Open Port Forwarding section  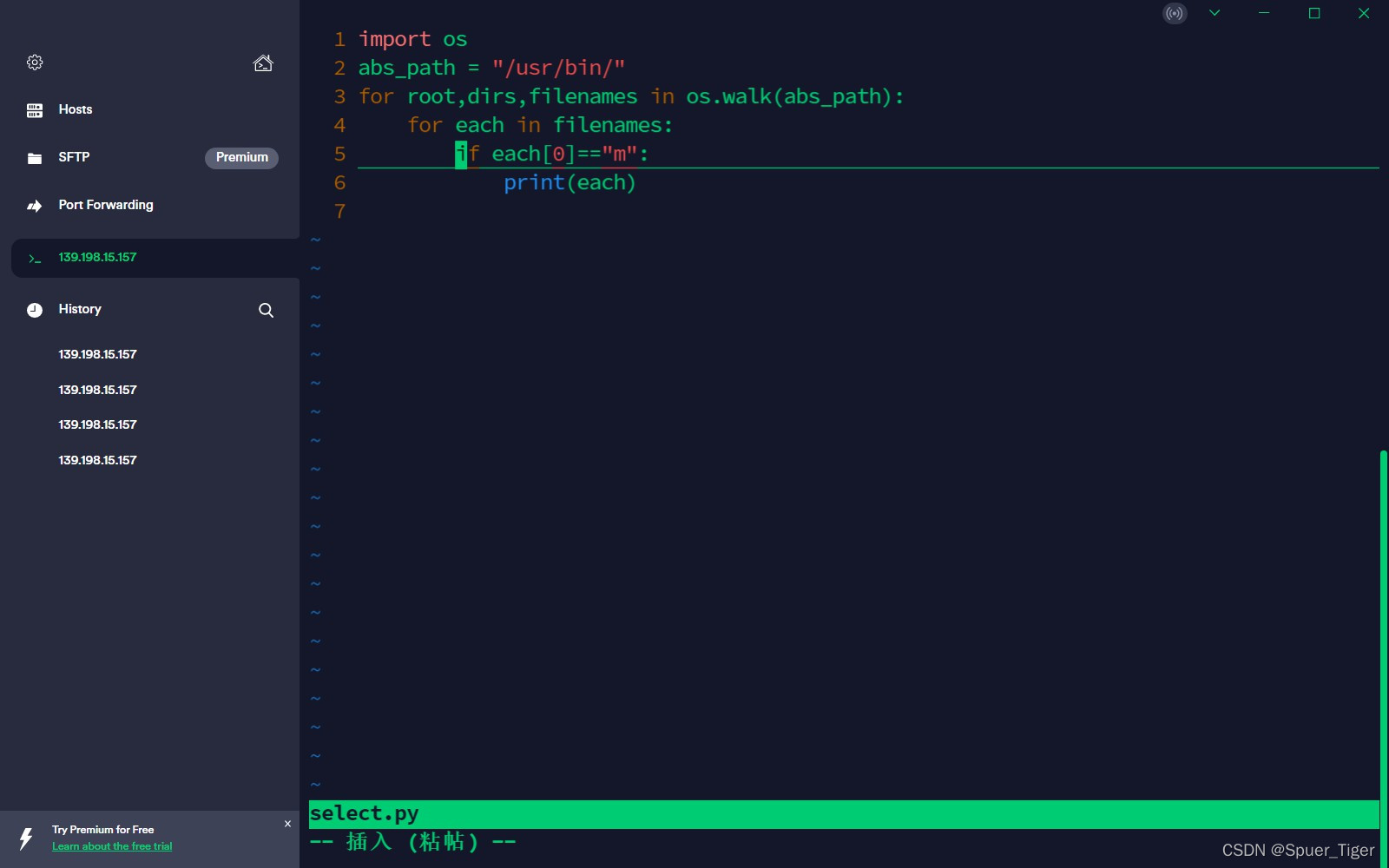tap(106, 205)
